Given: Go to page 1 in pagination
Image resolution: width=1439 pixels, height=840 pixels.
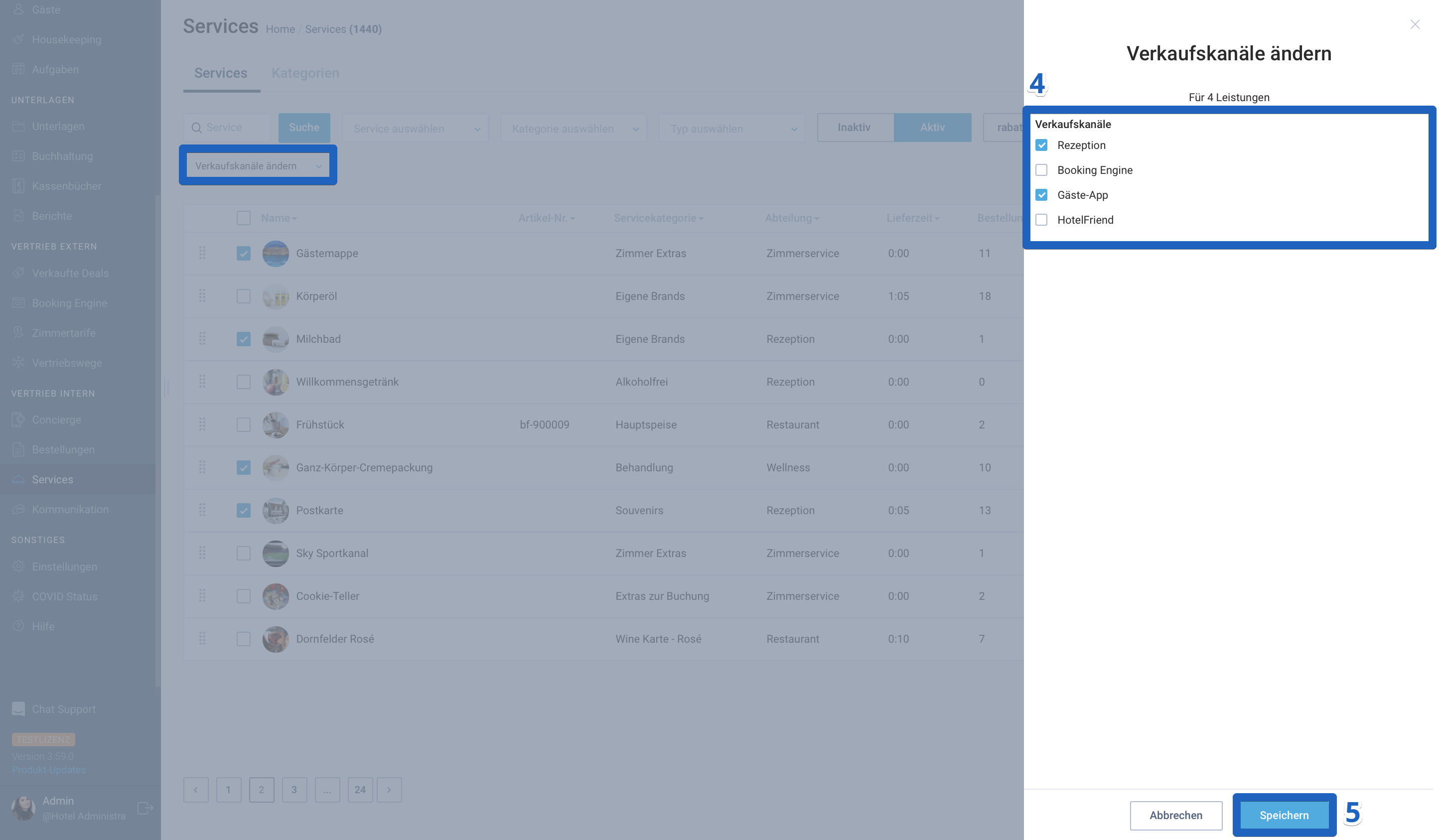Looking at the screenshot, I should click(228, 790).
